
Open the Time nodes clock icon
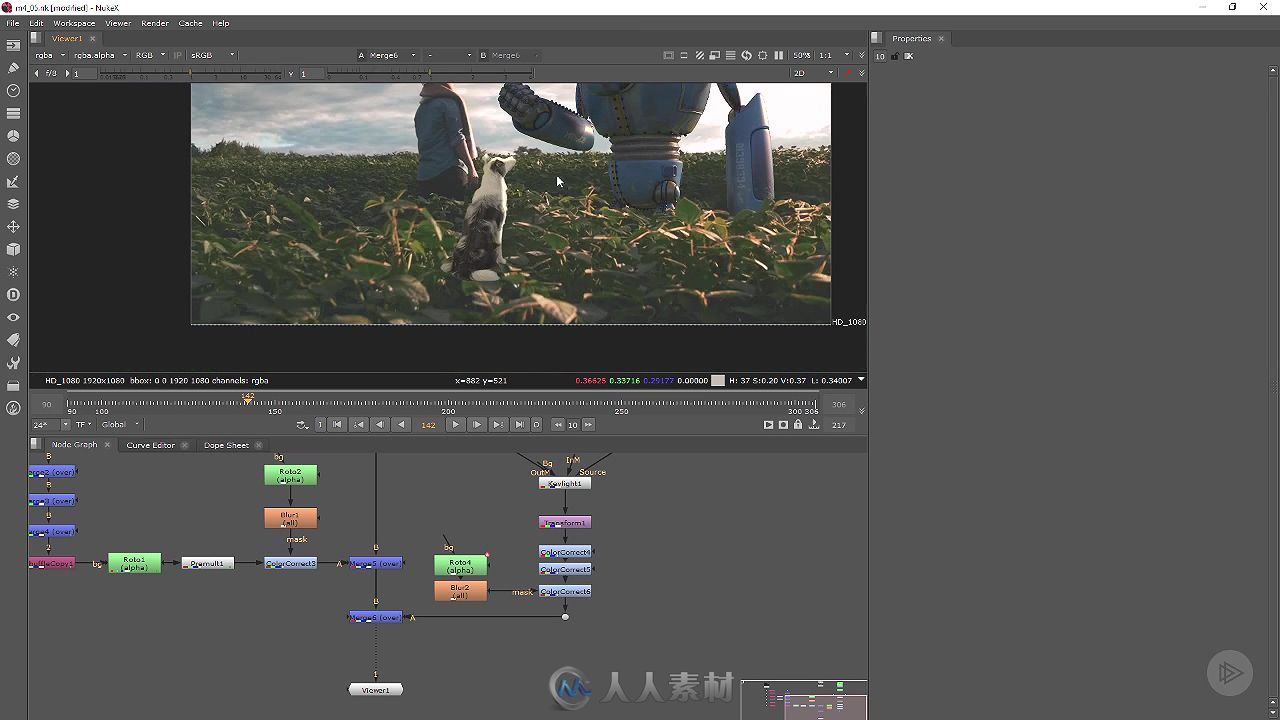[13, 90]
